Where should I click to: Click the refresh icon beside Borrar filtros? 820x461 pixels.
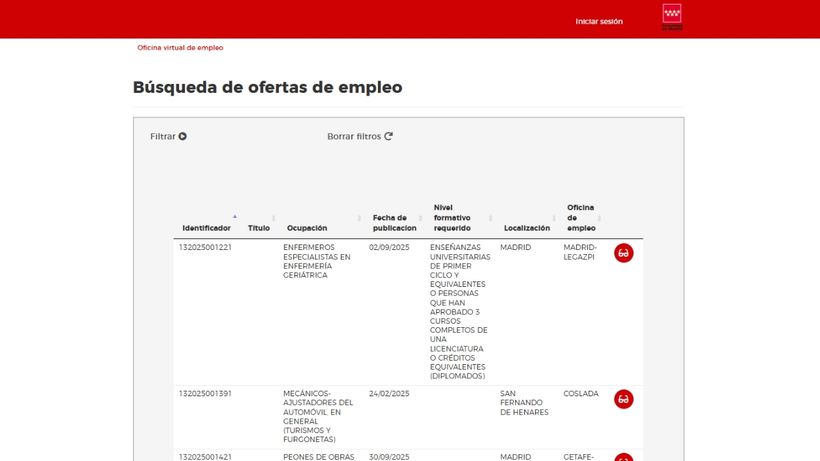pos(389,136)
